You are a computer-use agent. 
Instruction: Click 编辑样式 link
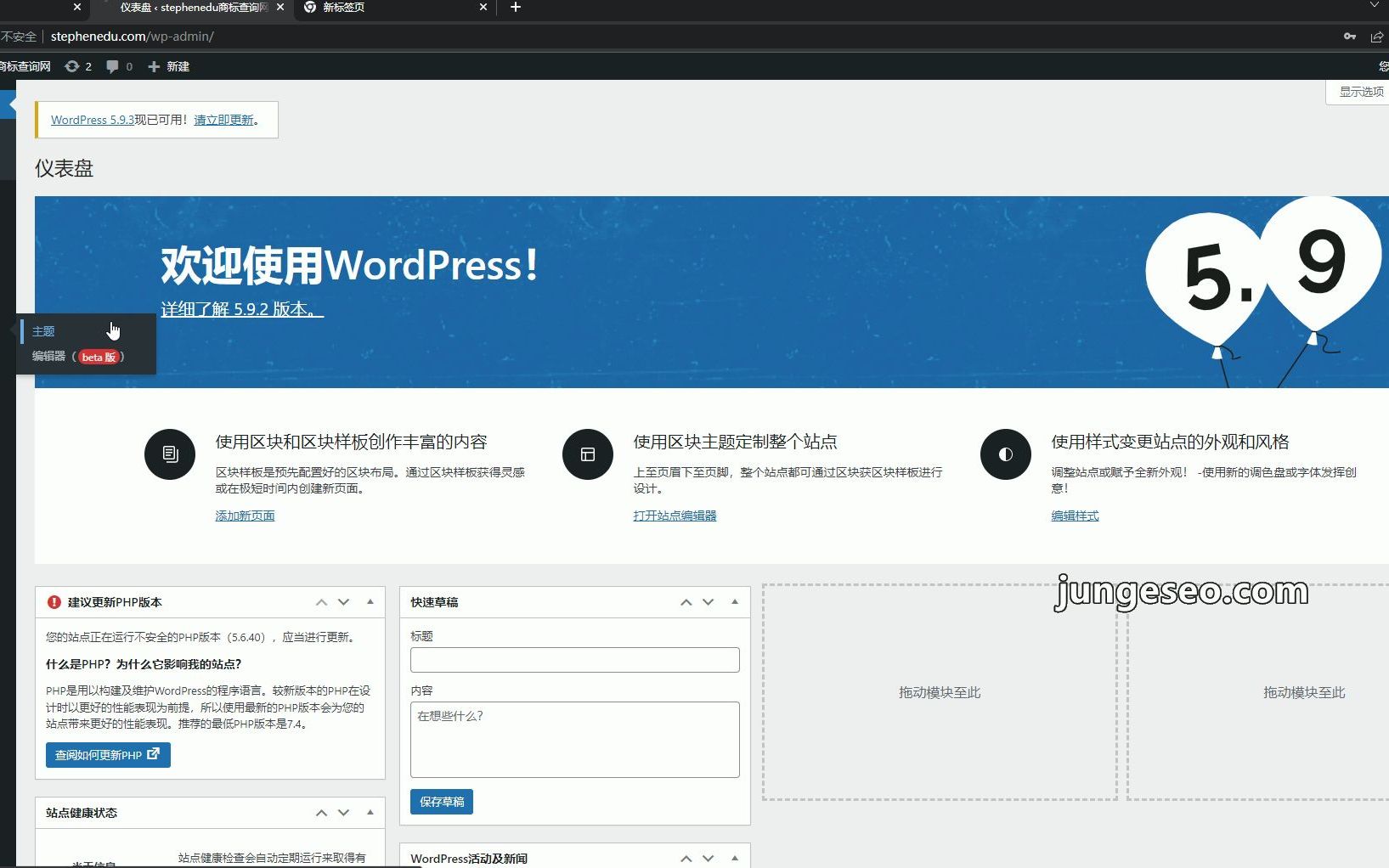[1075, 516]
